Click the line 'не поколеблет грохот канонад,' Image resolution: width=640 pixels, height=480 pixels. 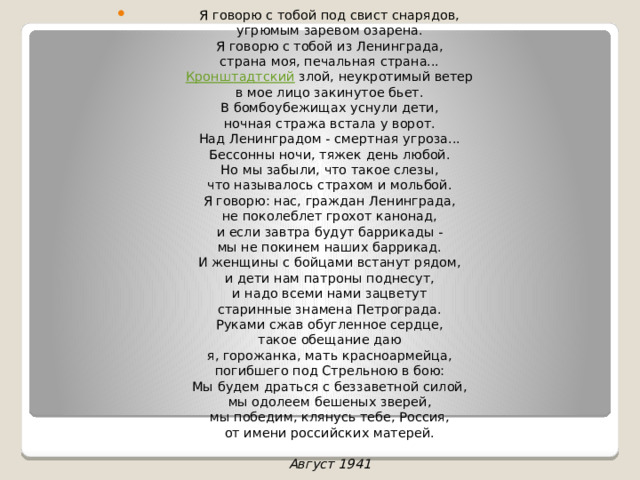[329, 216]
